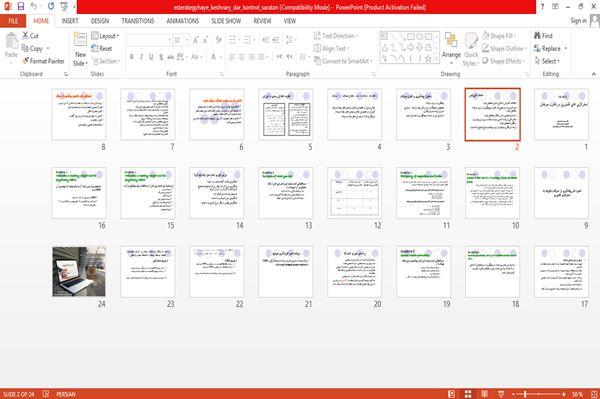
Task: Align text left in Paragraph group
Action: (x=232, y=57)
